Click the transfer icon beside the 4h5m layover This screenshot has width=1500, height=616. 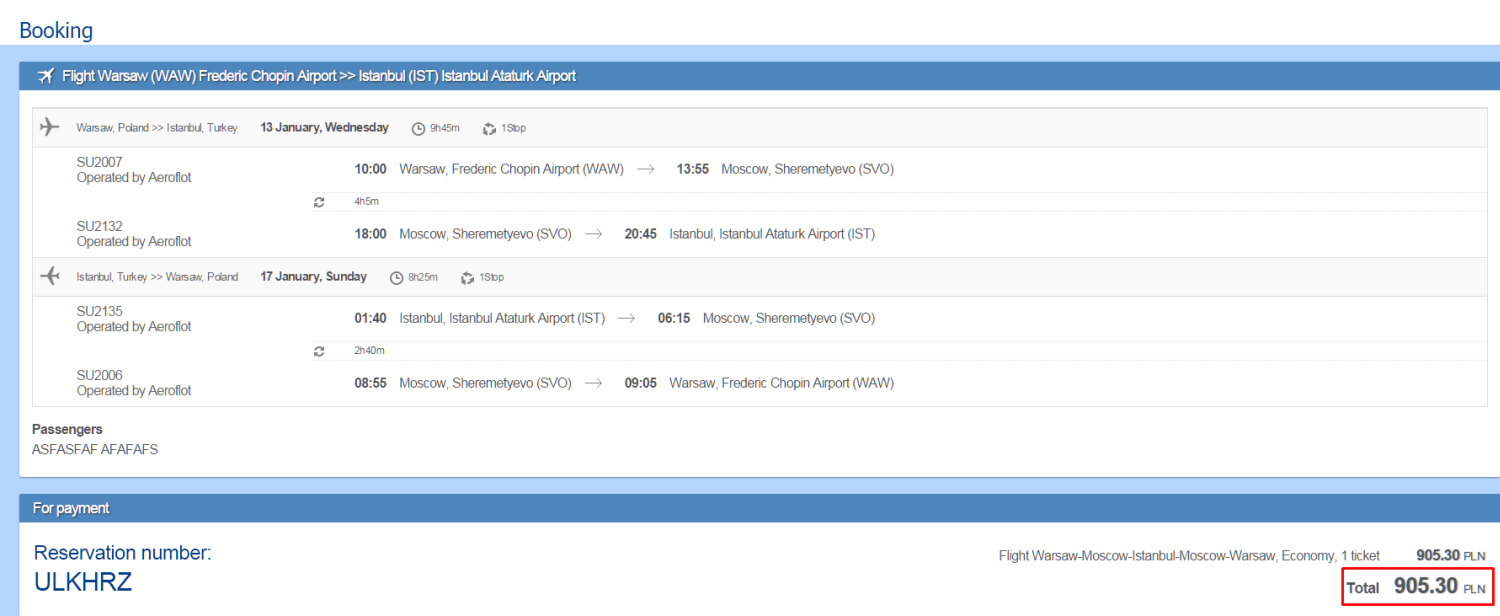point(319,201)
